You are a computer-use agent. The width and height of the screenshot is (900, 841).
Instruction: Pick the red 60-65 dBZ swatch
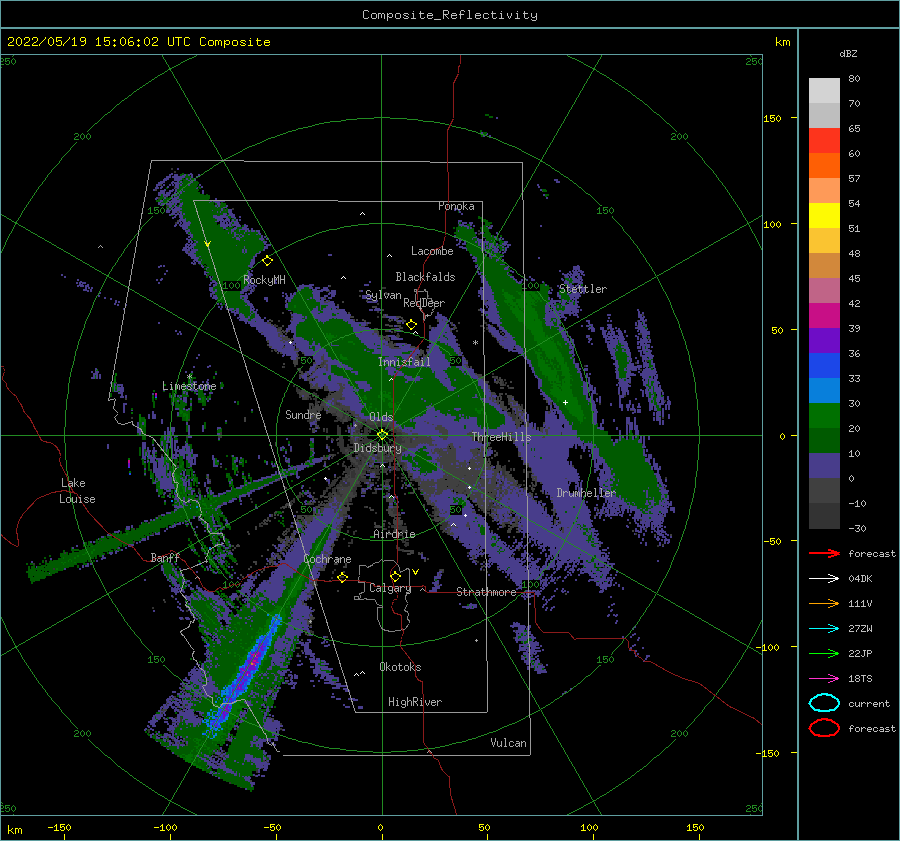point(824,141)
